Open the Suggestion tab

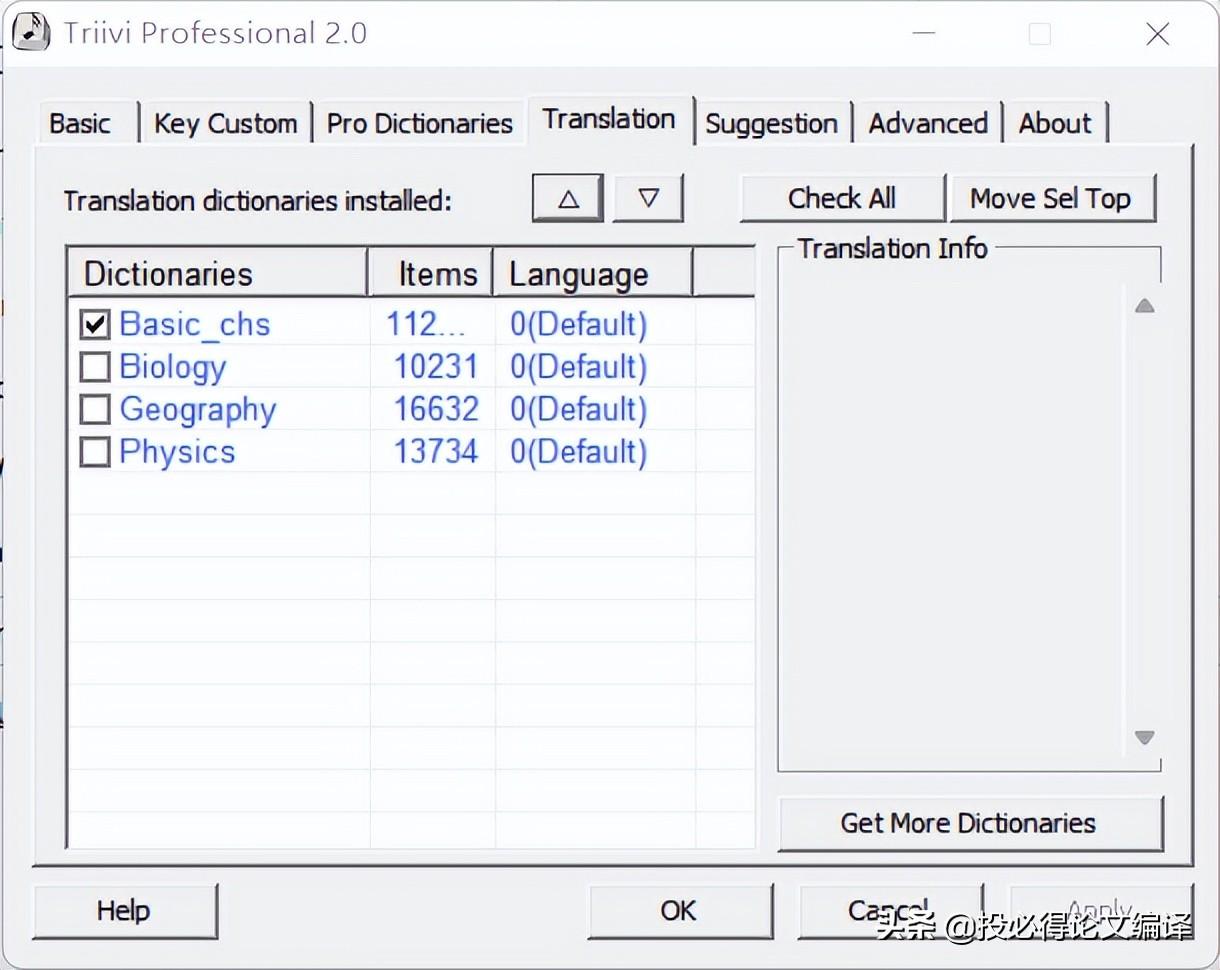[x=771, y=124]
